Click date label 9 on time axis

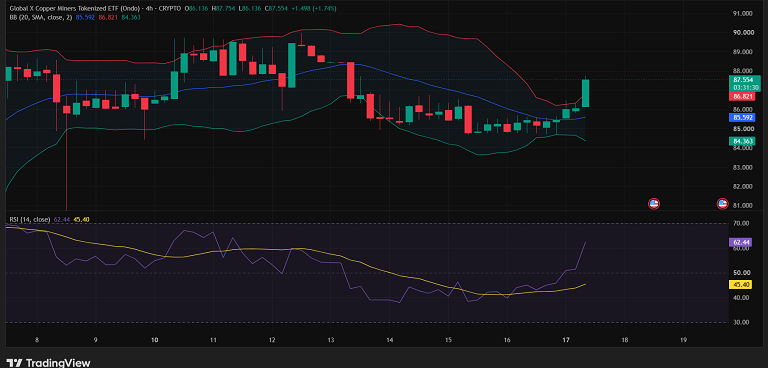point(96,340)
